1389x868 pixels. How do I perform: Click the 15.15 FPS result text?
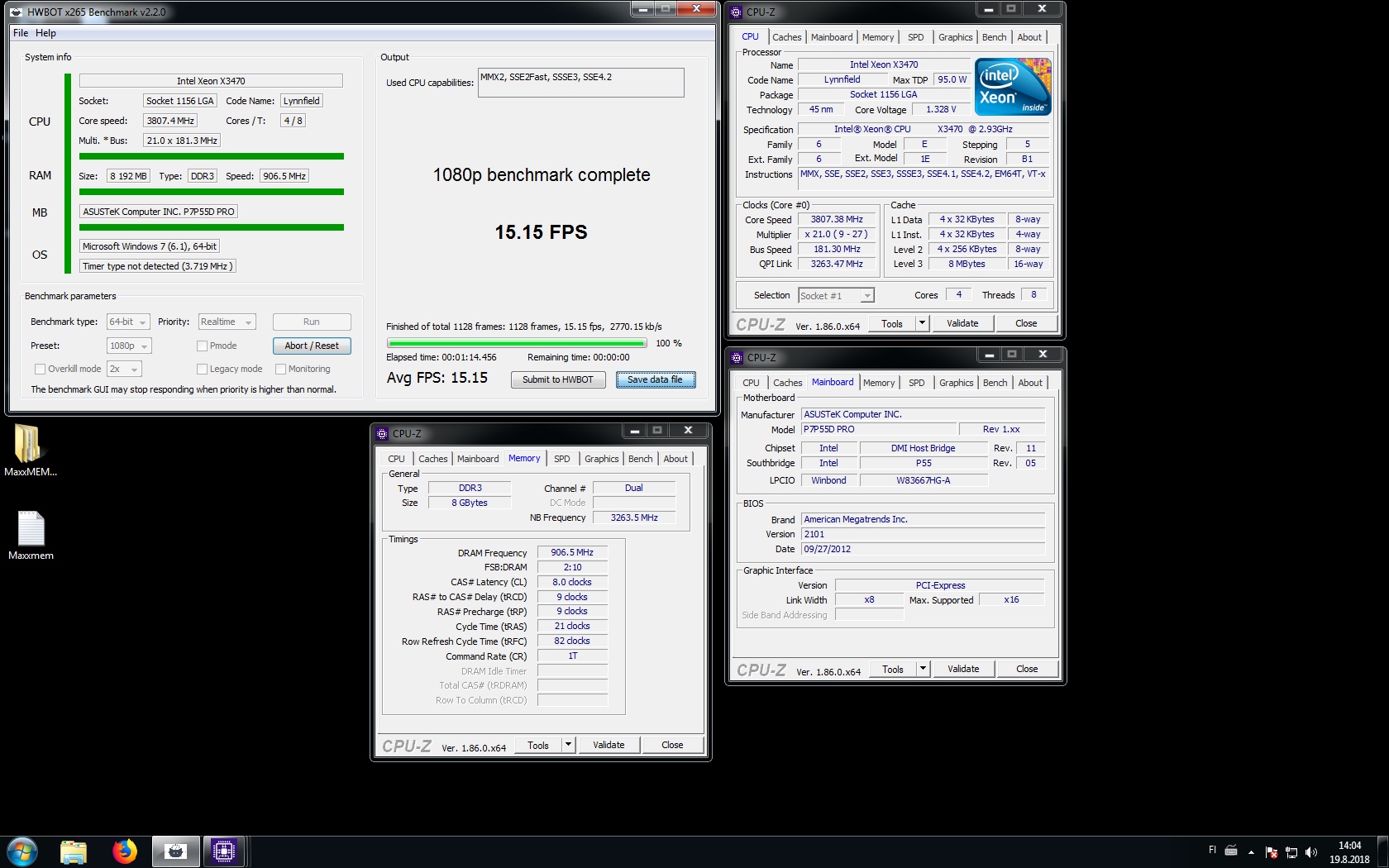541,232
